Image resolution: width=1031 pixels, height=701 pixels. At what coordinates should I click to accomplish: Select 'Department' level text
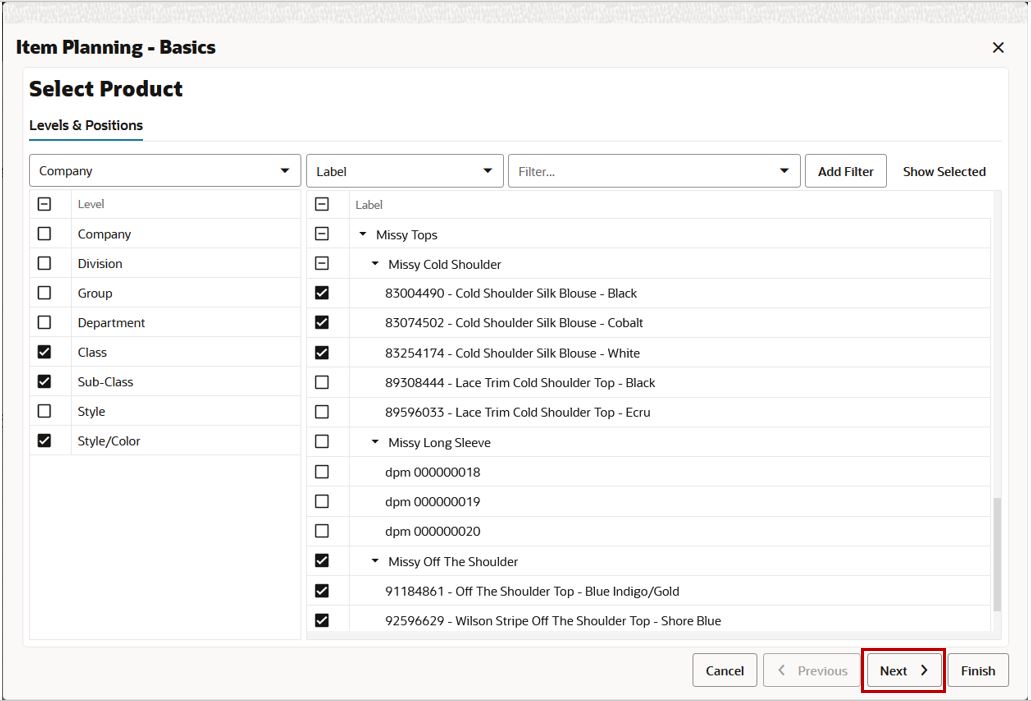[x=111, y=323]
